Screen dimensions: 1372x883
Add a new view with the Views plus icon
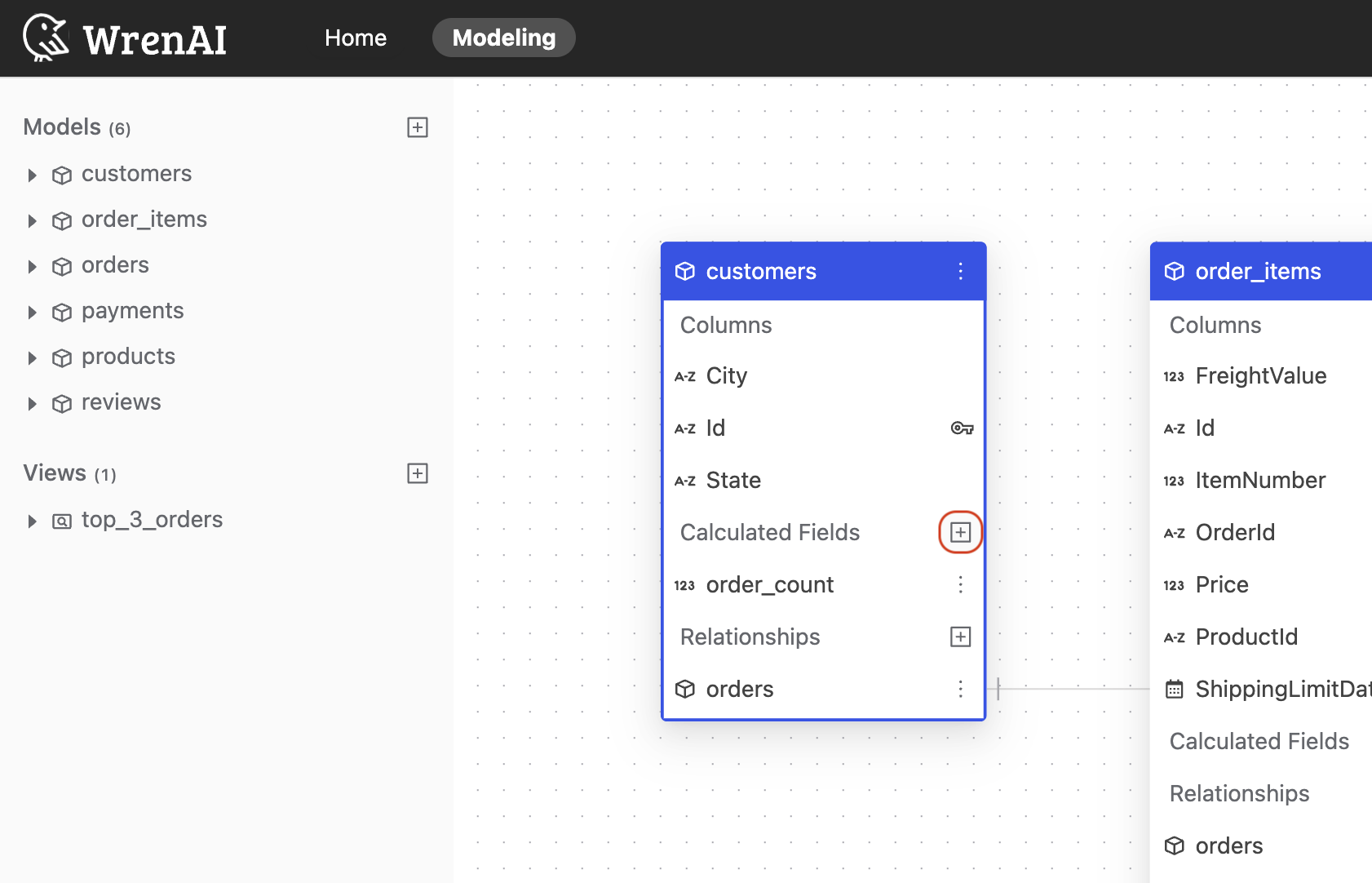[x=418, y=473]
